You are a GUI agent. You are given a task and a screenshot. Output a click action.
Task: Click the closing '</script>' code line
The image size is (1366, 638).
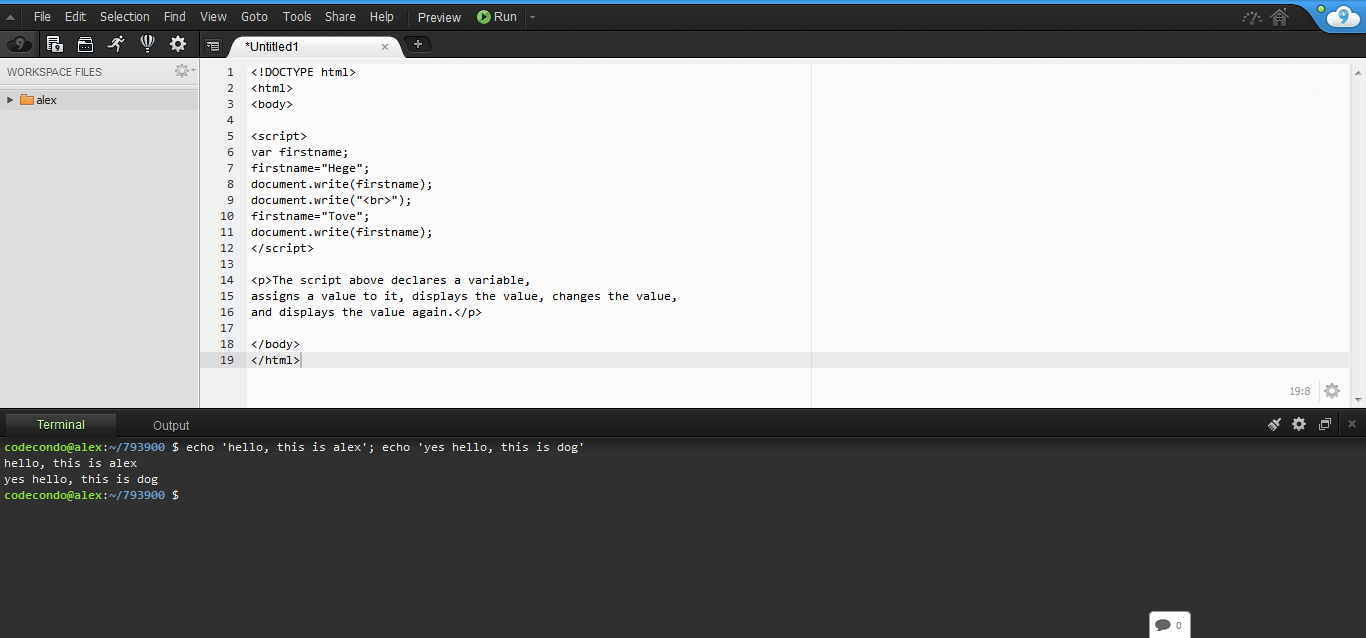(282, 248)
